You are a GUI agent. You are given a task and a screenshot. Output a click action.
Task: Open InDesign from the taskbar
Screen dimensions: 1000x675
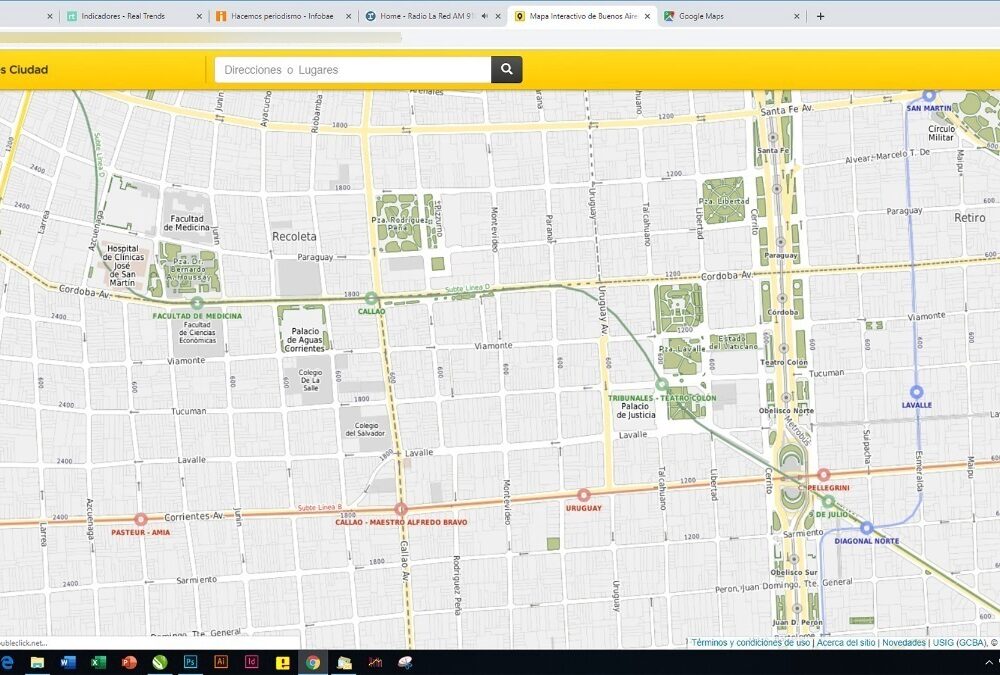click(x=251, y=662)
